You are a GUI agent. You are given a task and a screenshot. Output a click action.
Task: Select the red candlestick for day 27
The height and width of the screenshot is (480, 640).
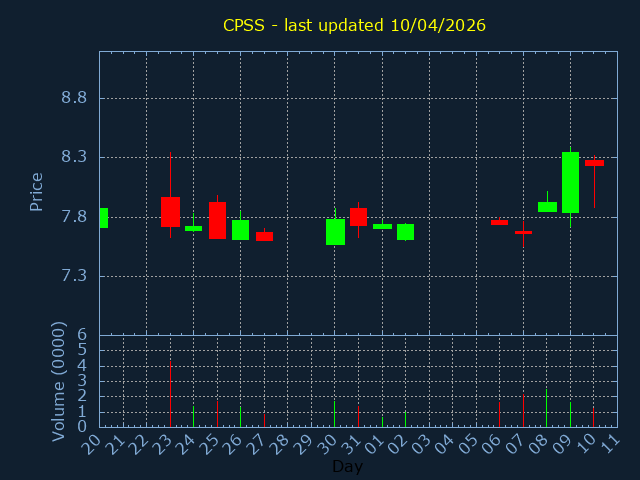(x=264, y=236)
